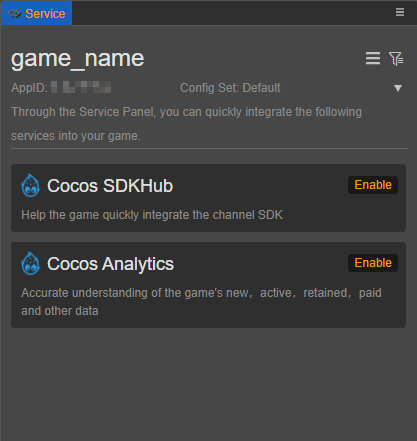The width and height of the screenshot is (417, 441).
Task: Click the AppID label
Action: (x=29, y=88)
